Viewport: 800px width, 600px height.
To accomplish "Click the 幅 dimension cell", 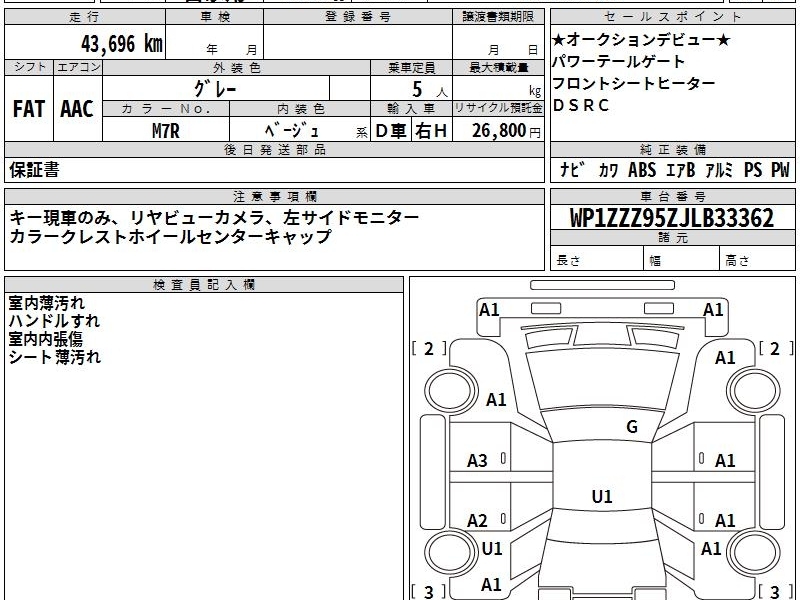I will (682, 259).
